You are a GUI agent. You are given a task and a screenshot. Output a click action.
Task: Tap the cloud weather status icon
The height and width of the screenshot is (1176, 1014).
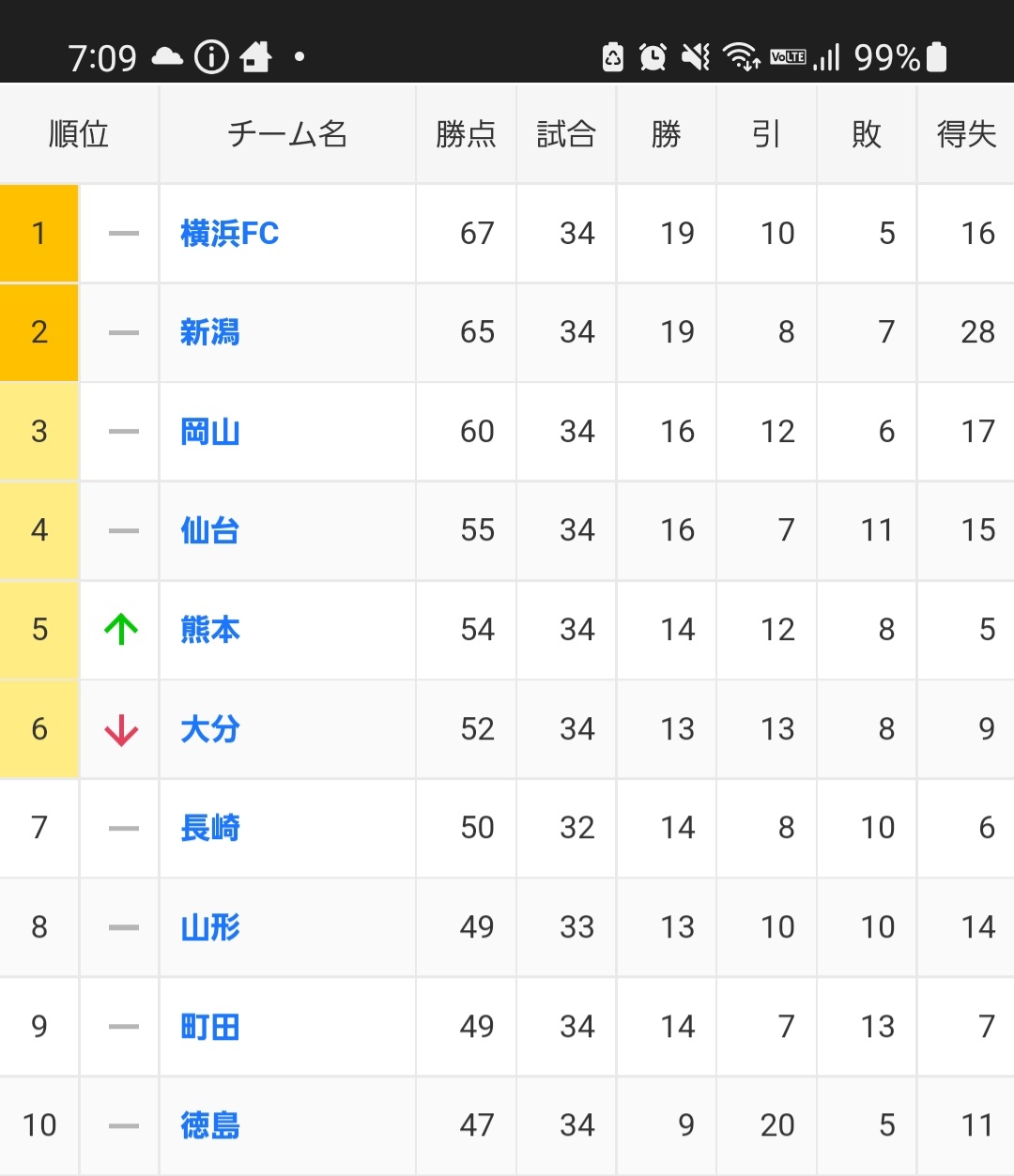167,56
